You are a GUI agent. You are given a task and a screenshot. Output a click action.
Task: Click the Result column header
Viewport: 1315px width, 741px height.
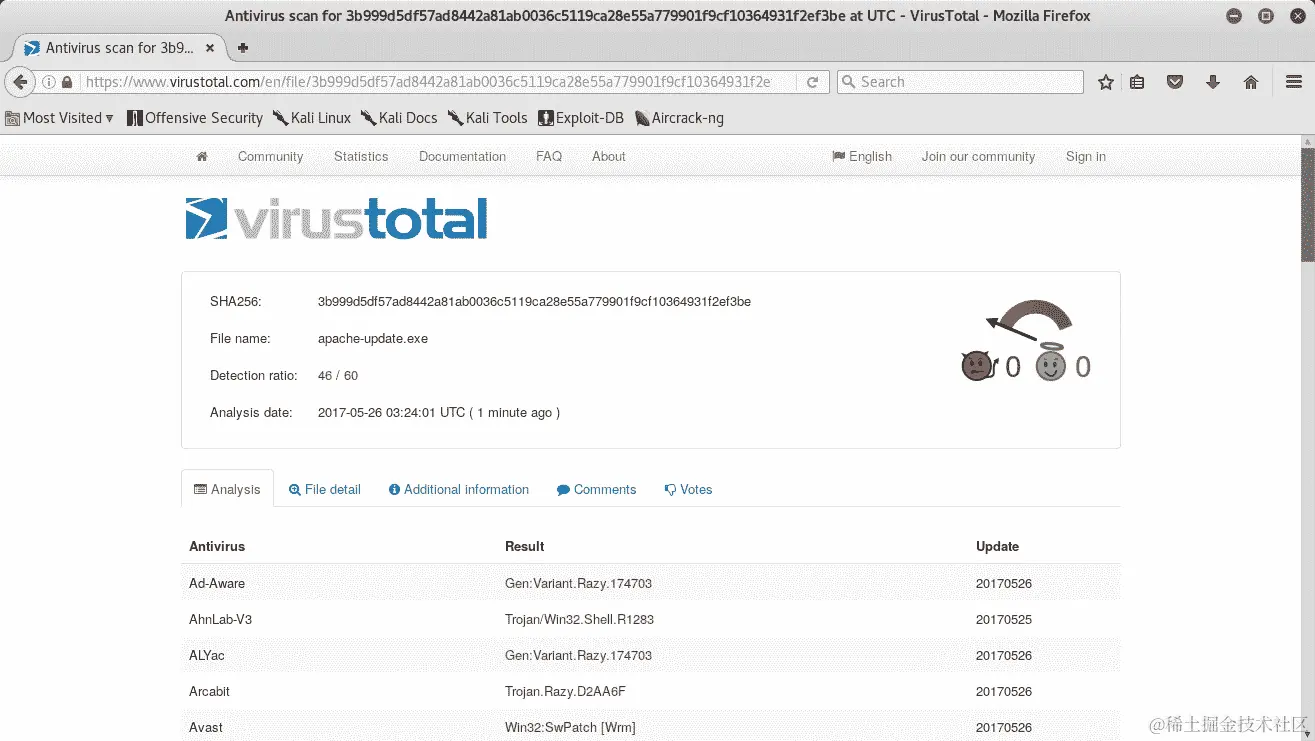525,546
